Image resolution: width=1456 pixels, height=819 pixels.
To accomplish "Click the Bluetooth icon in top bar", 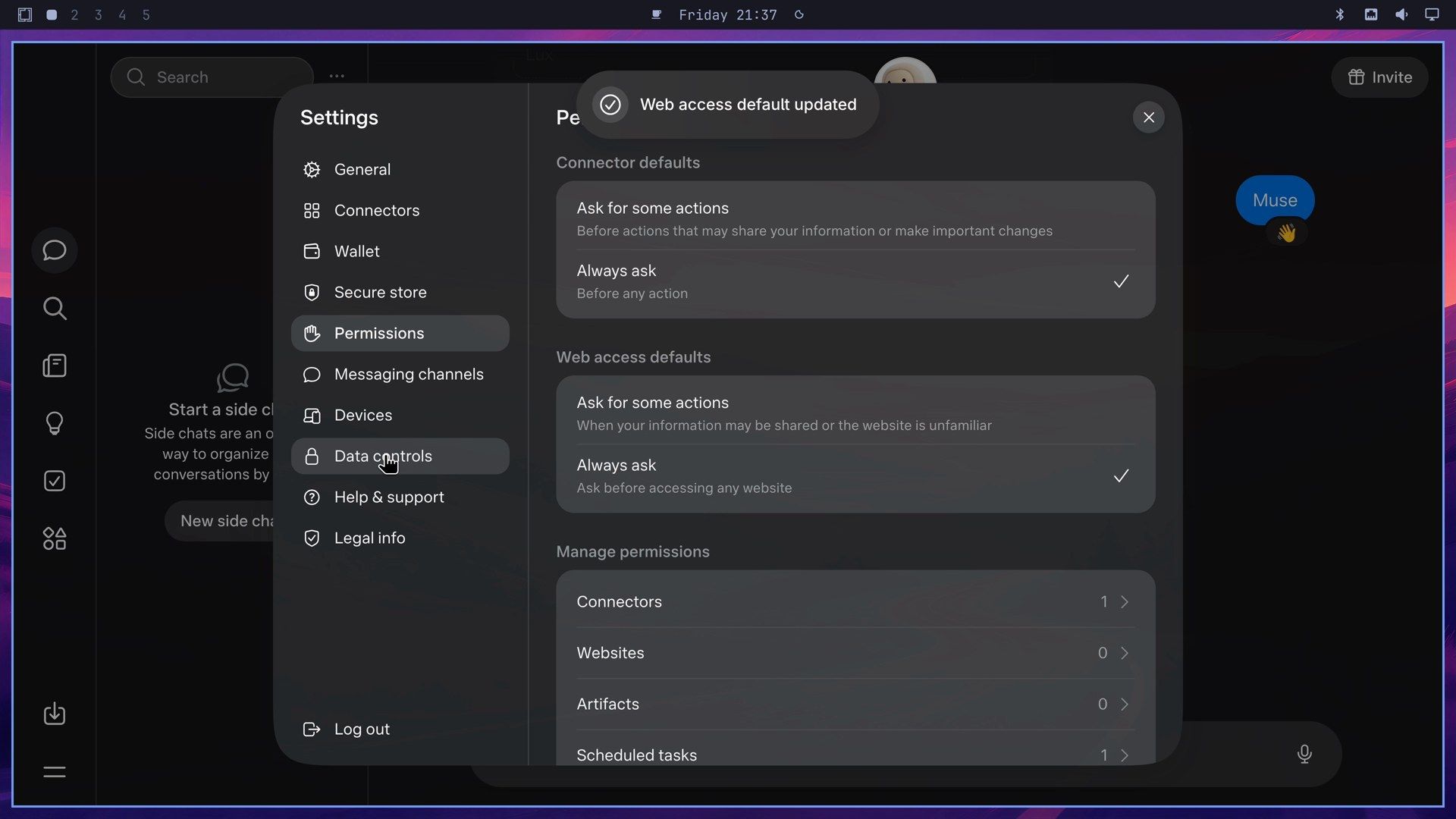I will coord(1340,14).
